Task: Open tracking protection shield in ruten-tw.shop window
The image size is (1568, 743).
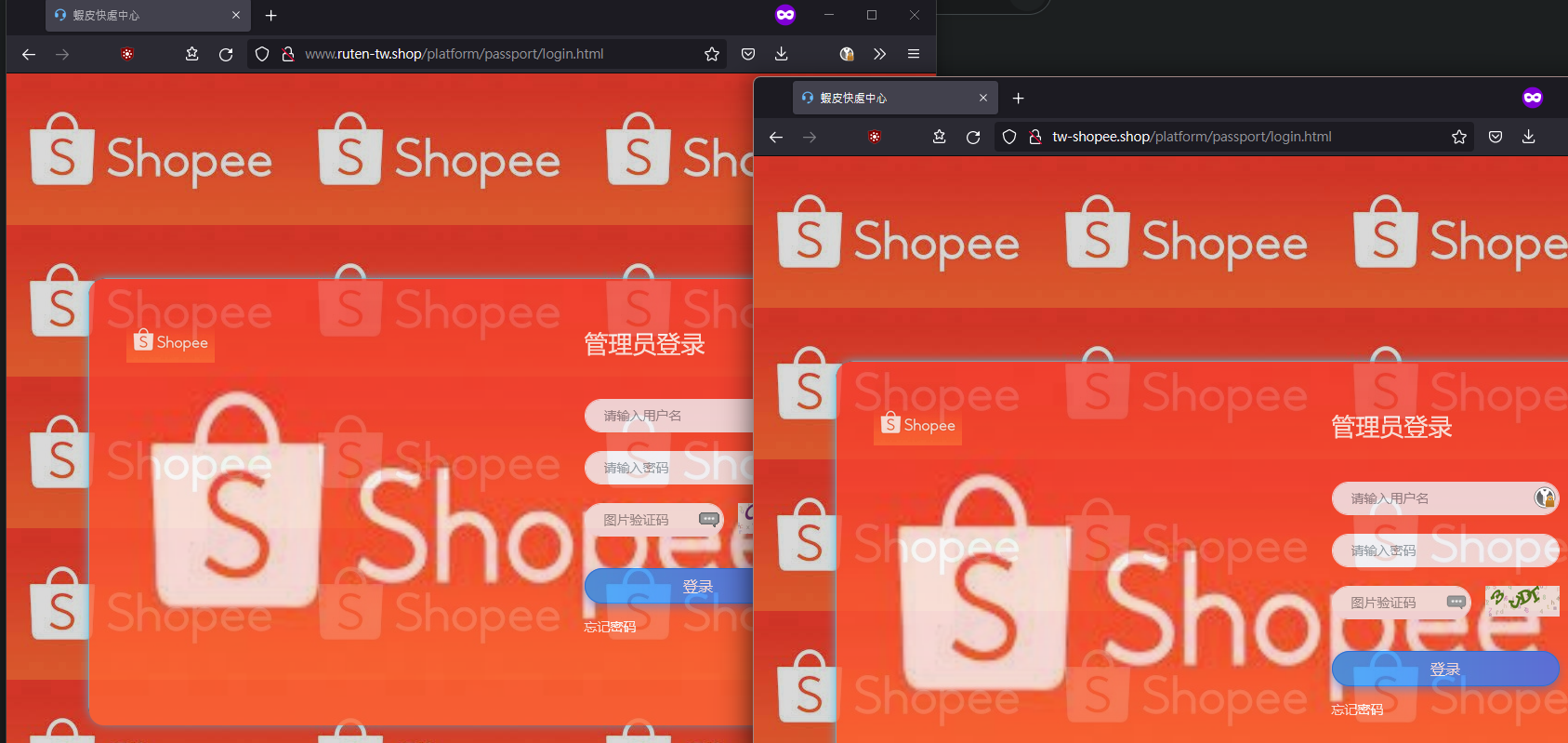Action: click(x=262, y=54)
